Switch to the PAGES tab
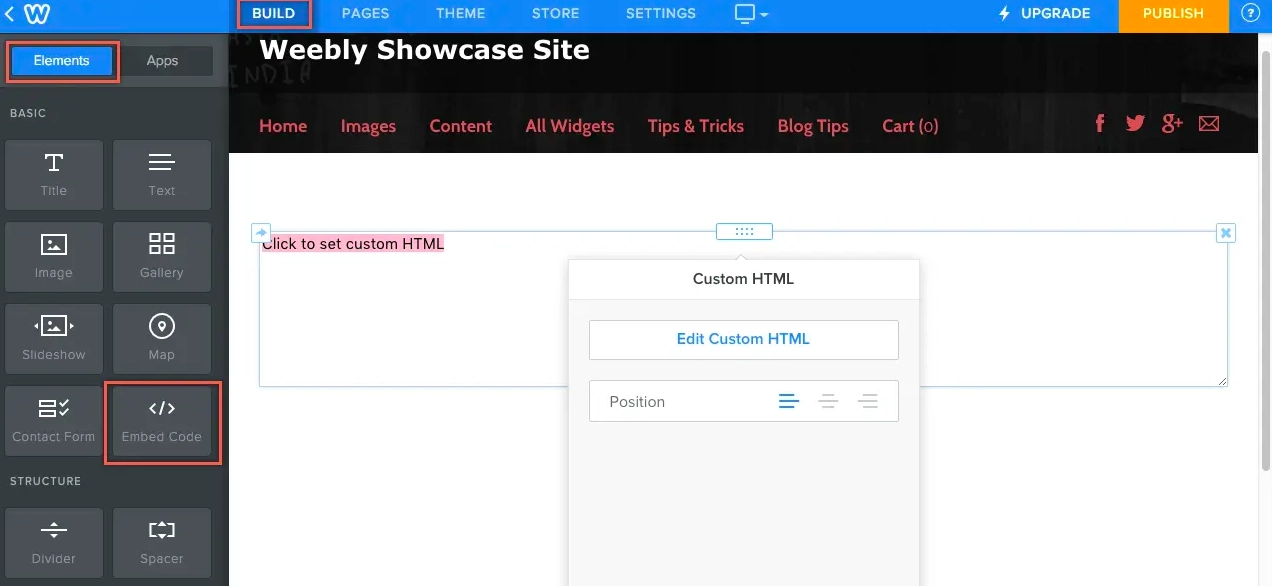 [x=365, y=14]
